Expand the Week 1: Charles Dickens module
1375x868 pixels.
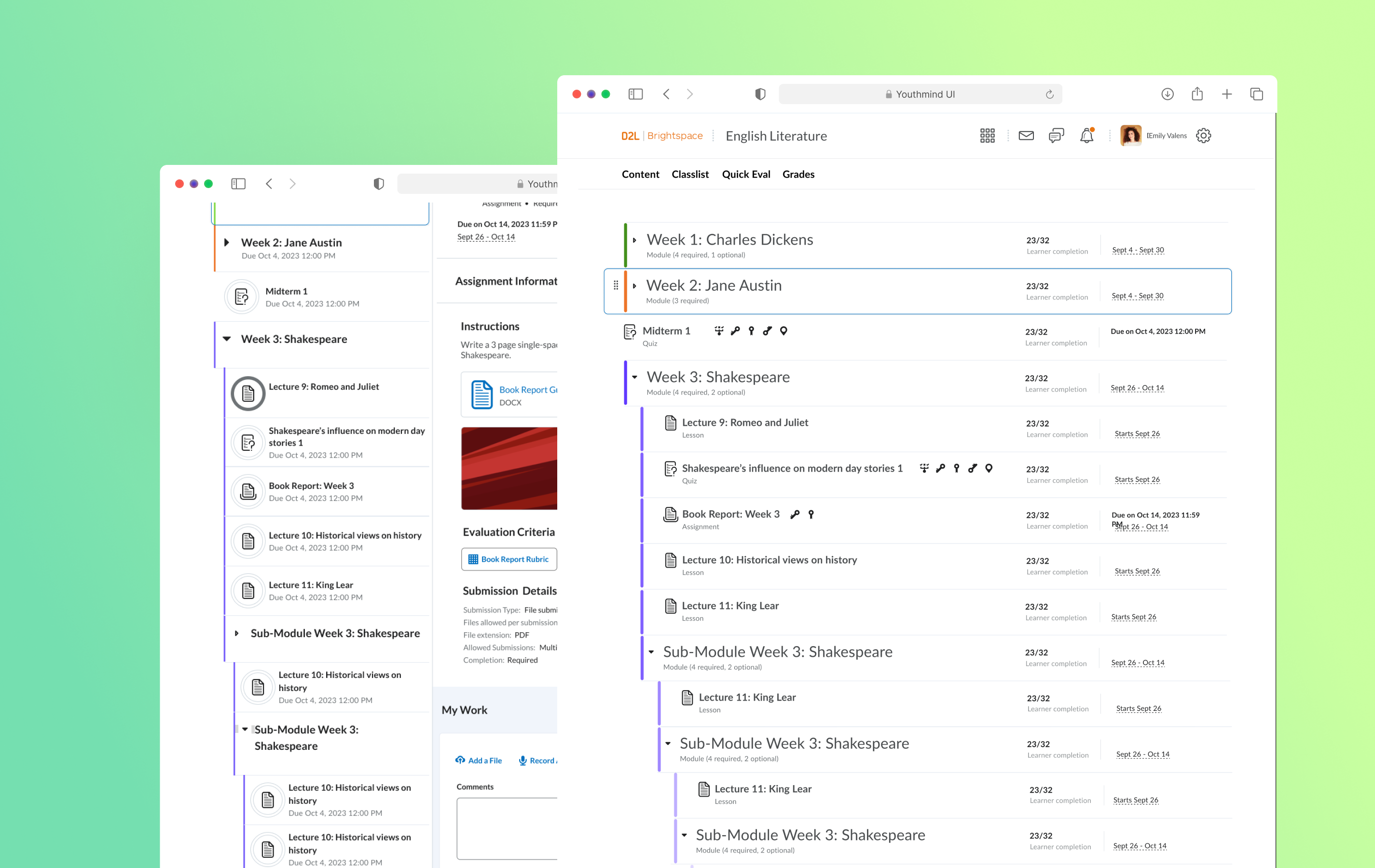[x=634, y=240]
